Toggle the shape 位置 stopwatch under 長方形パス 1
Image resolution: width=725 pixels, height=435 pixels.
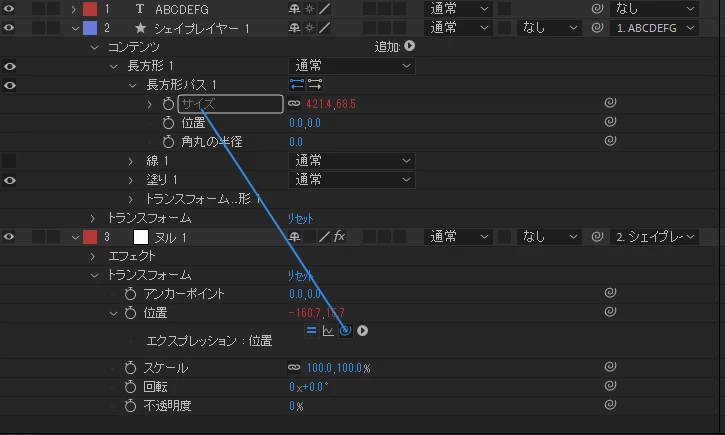(x=168, y=123)
